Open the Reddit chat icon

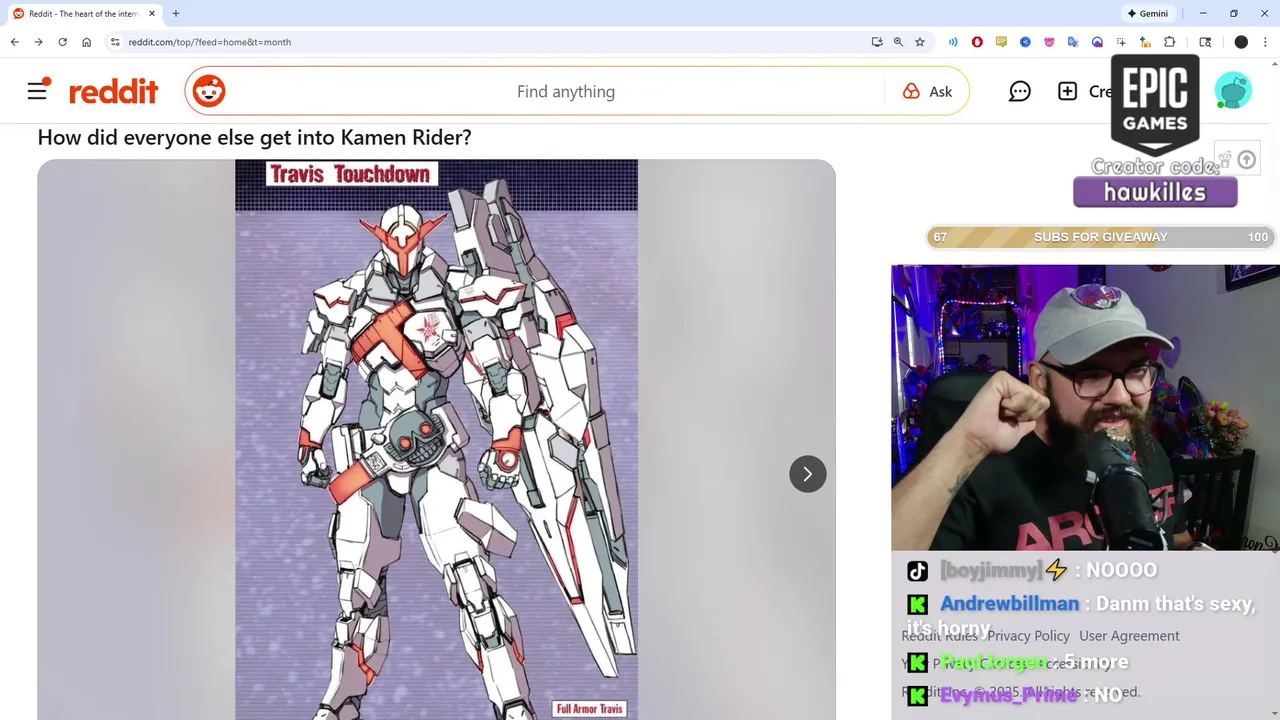click(1019, 91)
